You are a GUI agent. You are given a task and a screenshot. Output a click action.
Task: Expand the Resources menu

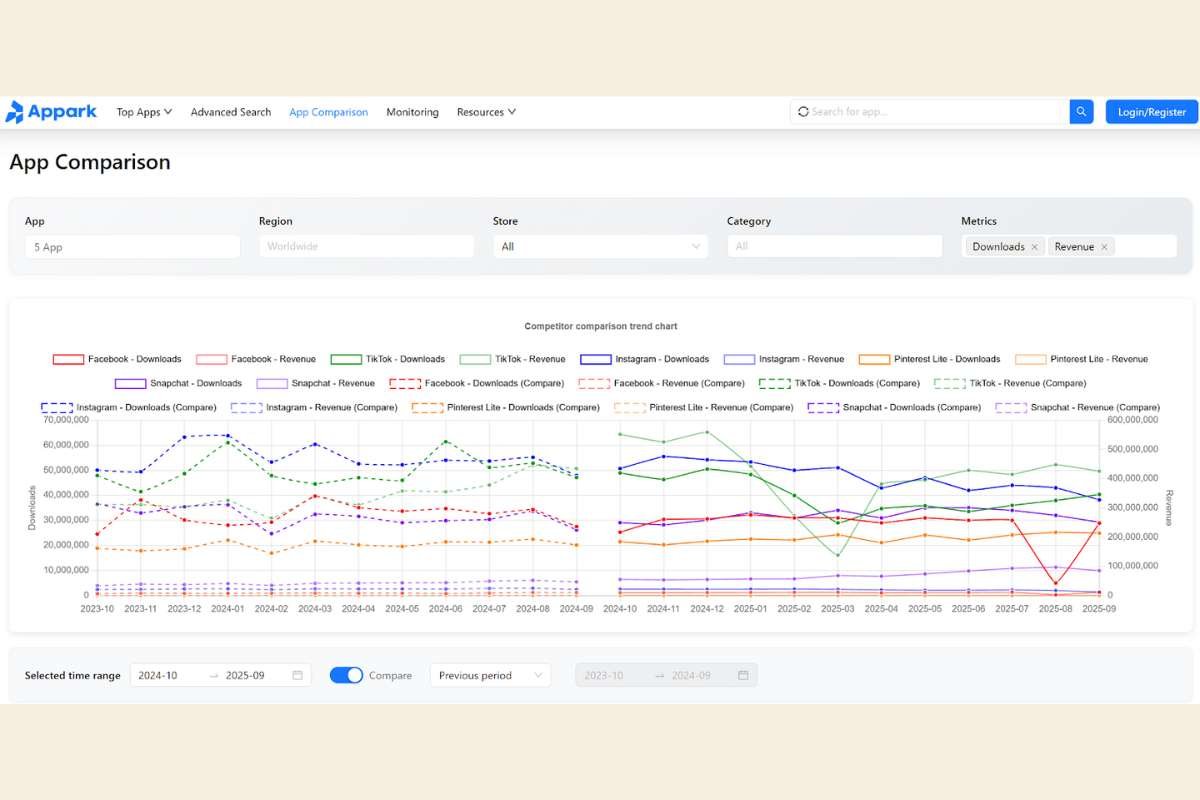click(x=486, y=112)
